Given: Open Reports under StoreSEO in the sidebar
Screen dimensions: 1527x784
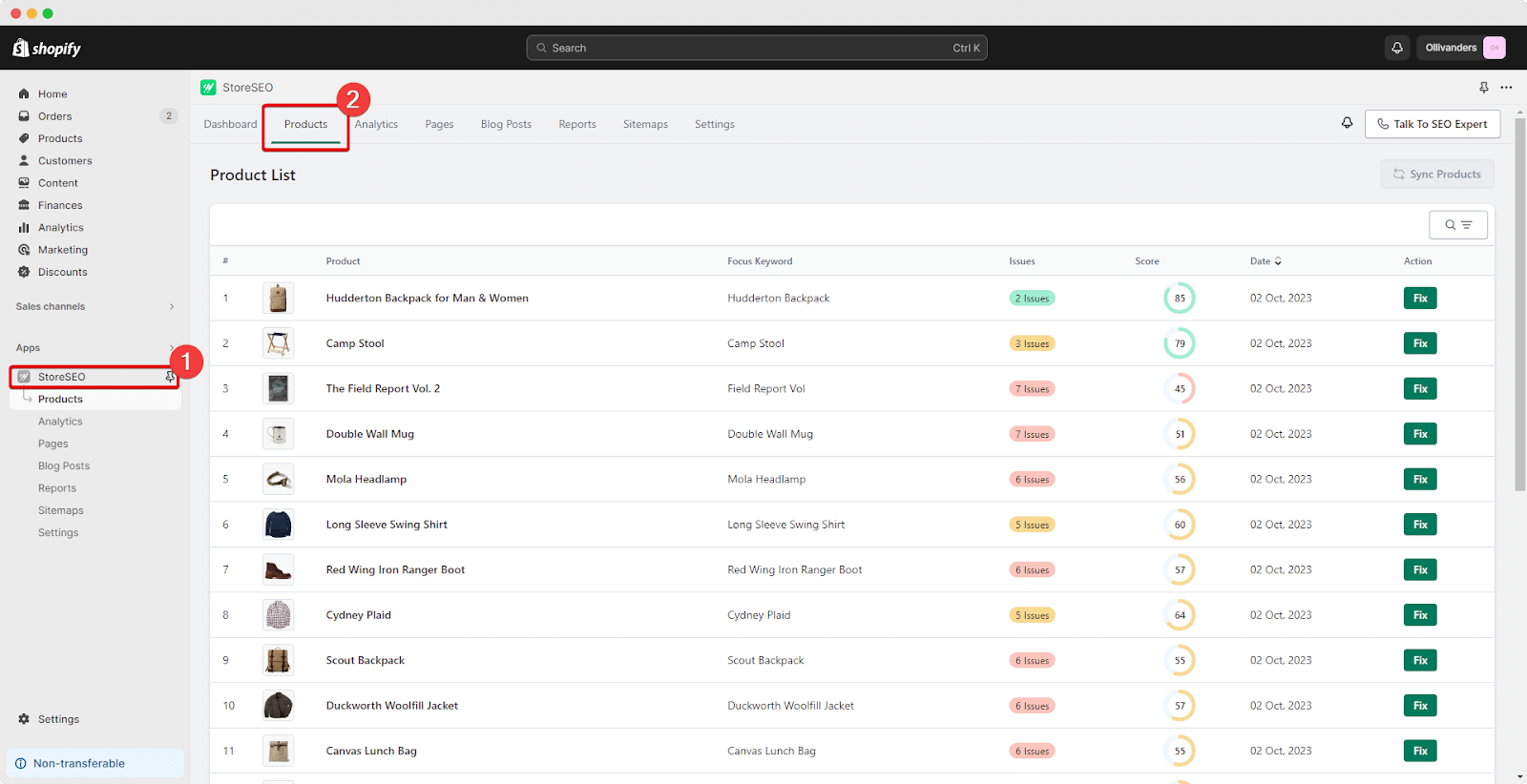Looking at the screenshot, I should 57,488.
